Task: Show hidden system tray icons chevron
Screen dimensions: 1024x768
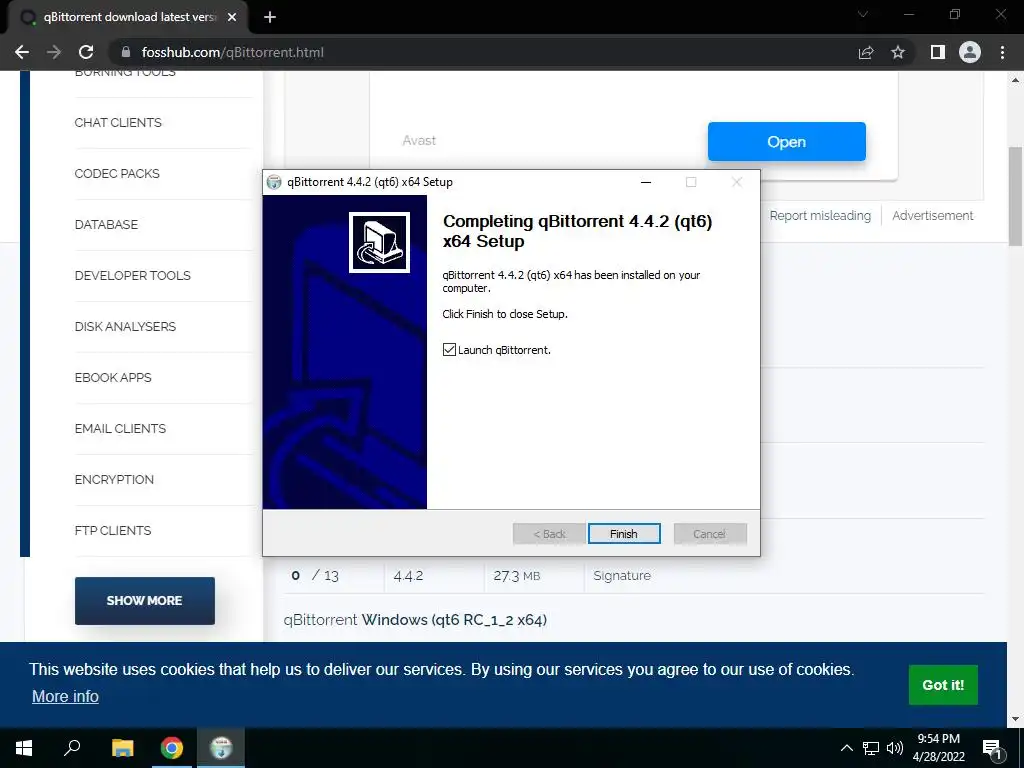Action: point(846,748)
